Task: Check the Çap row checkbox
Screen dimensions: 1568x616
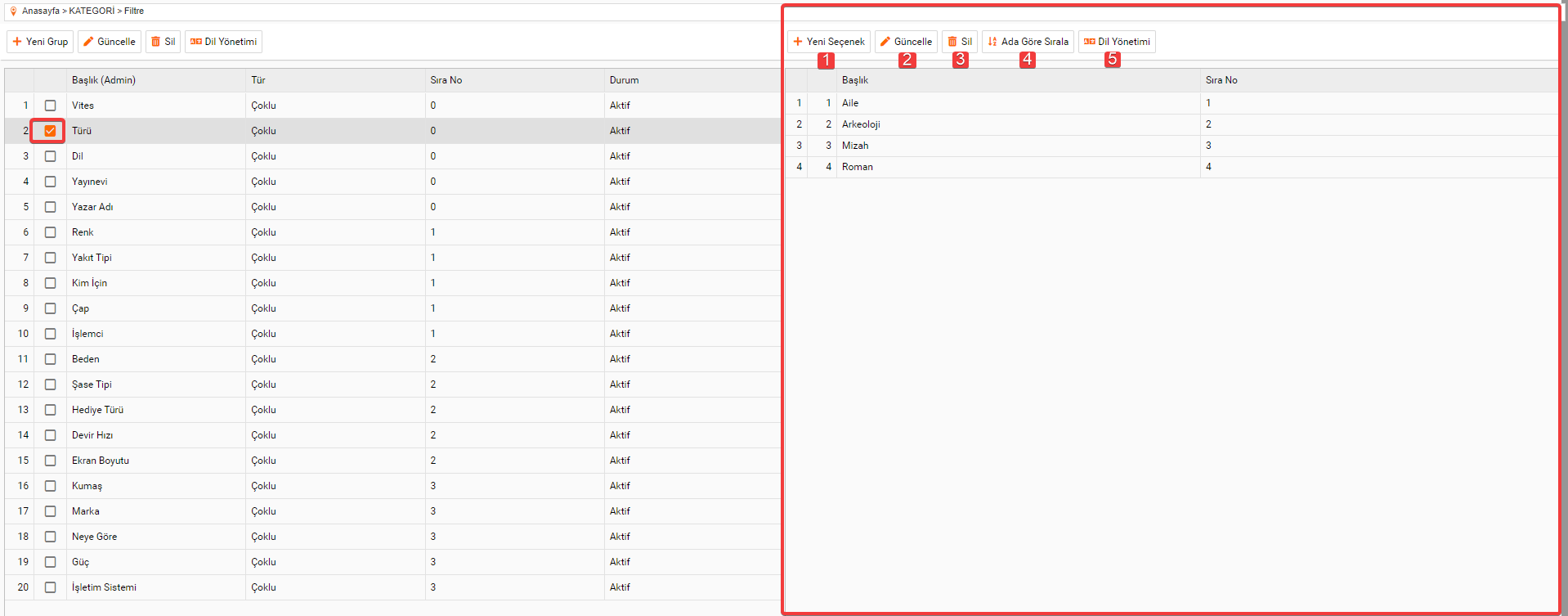Action: tap(51, 308)
